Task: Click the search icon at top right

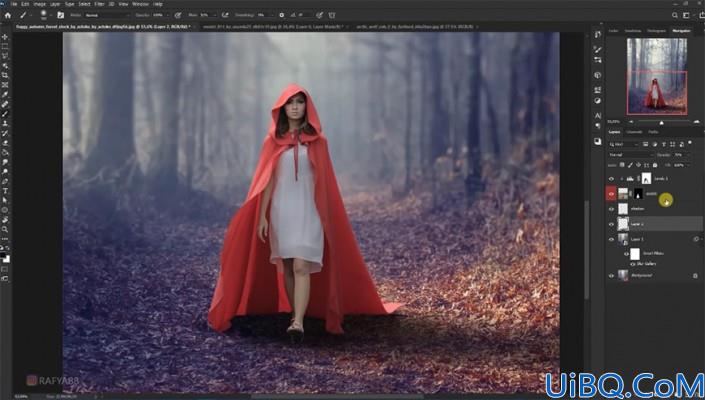Action: (x=675, y=15)
